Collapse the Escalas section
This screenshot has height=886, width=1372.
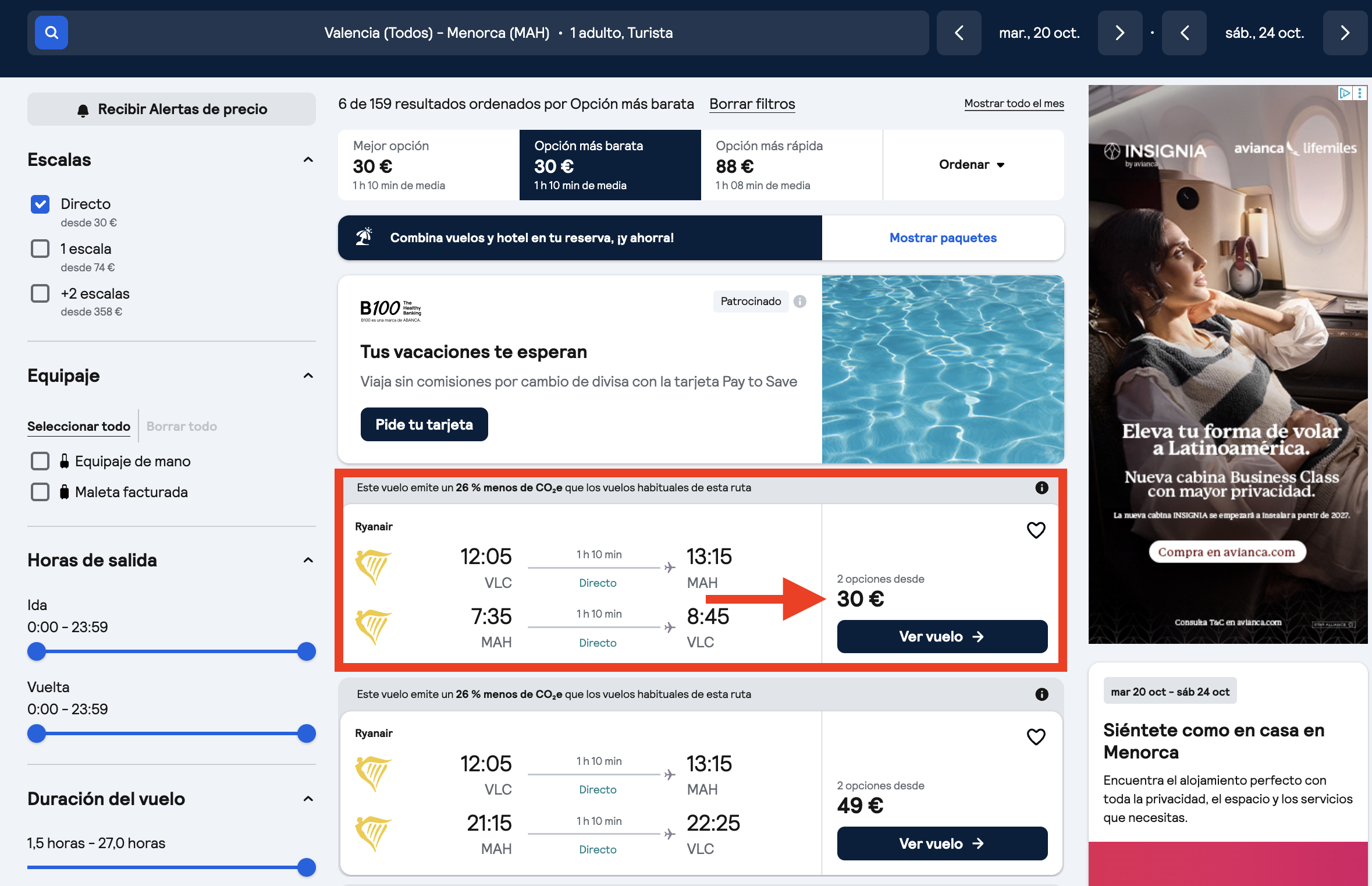click(308, 160)
